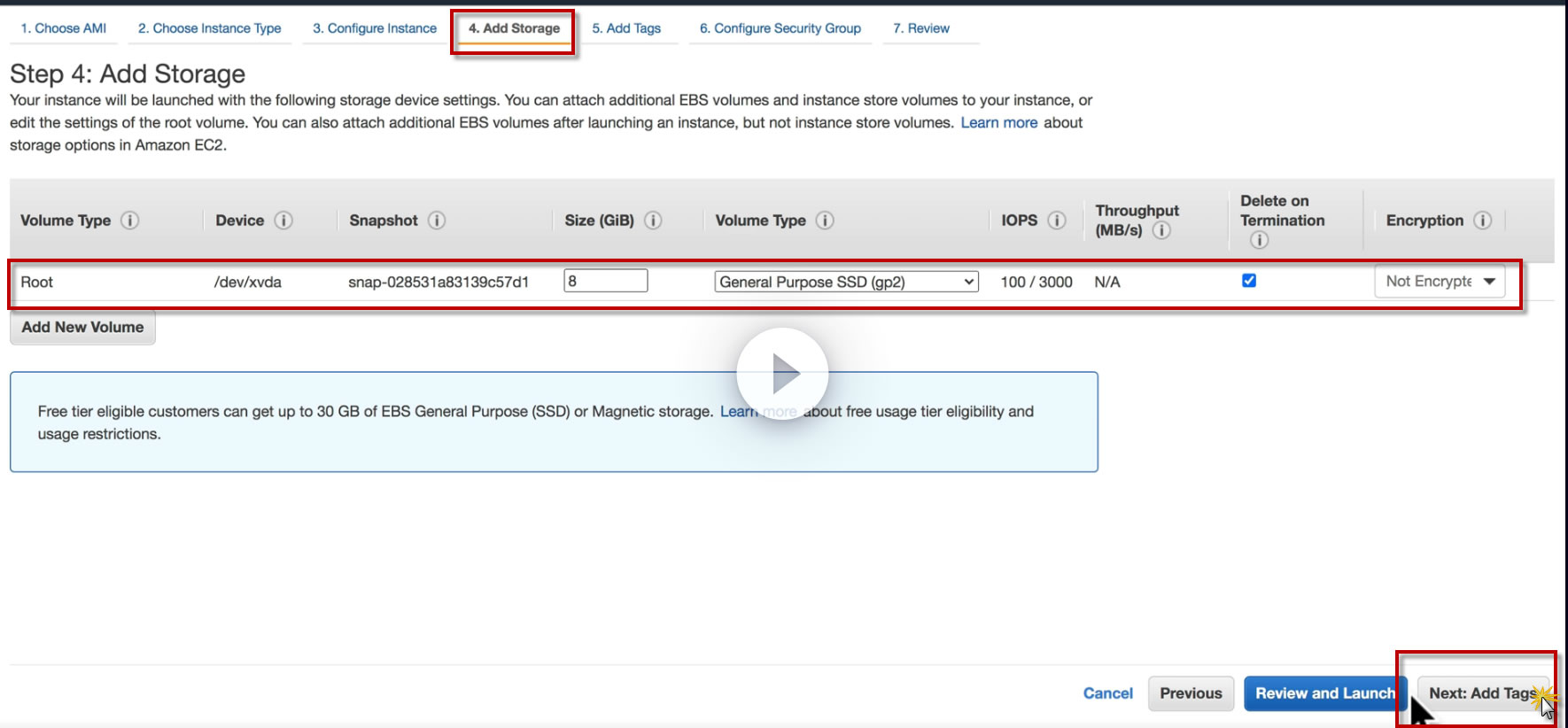Click the Throughput (MB/s) info icon
Screen dimensions: 1568x728
(1161, 230)
